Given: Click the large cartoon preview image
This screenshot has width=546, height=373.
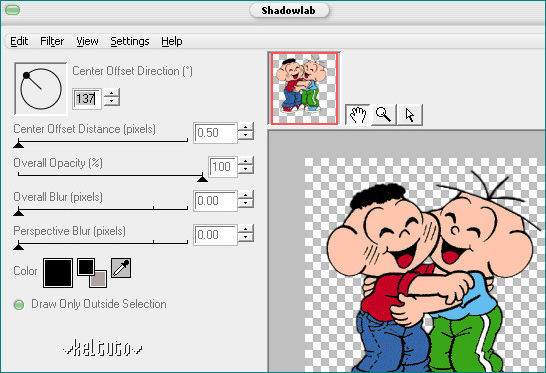Looking at the screenshot, I should click(425, 265).
